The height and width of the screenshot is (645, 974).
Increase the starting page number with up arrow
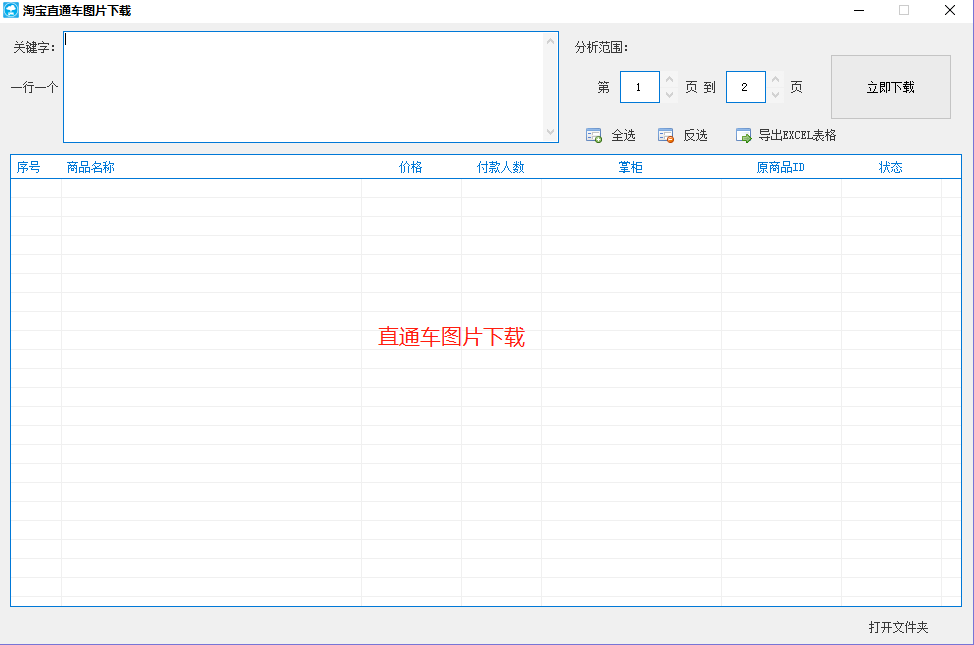click(x=668, y=81)
